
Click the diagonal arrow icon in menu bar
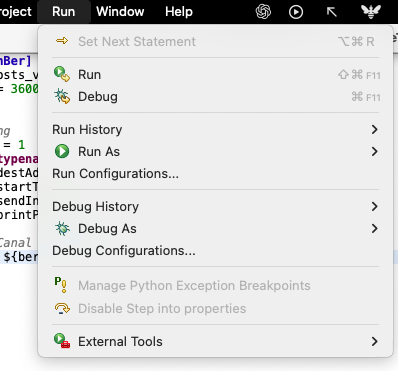coord(332,12)
